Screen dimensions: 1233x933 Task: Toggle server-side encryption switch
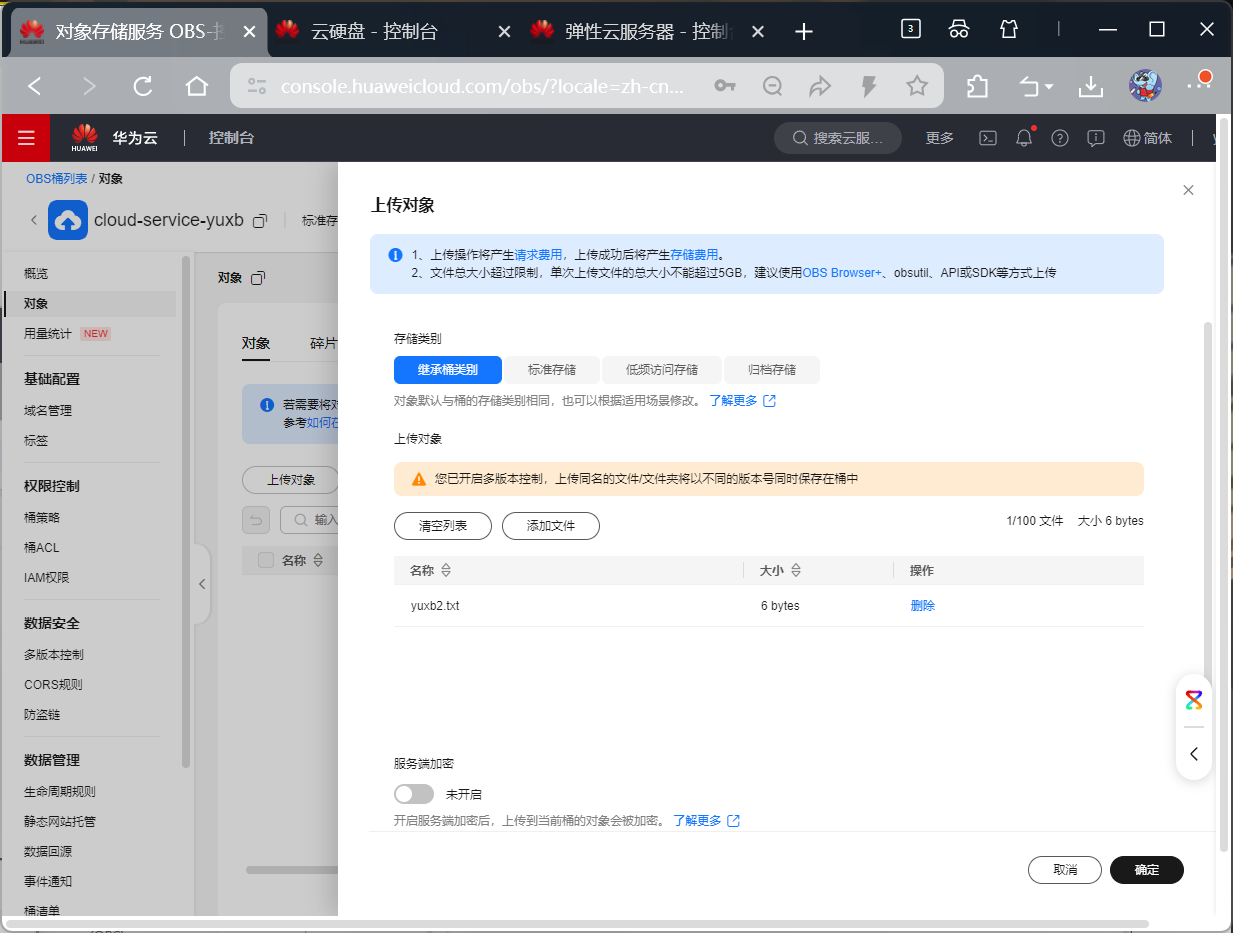coord(414,794)
